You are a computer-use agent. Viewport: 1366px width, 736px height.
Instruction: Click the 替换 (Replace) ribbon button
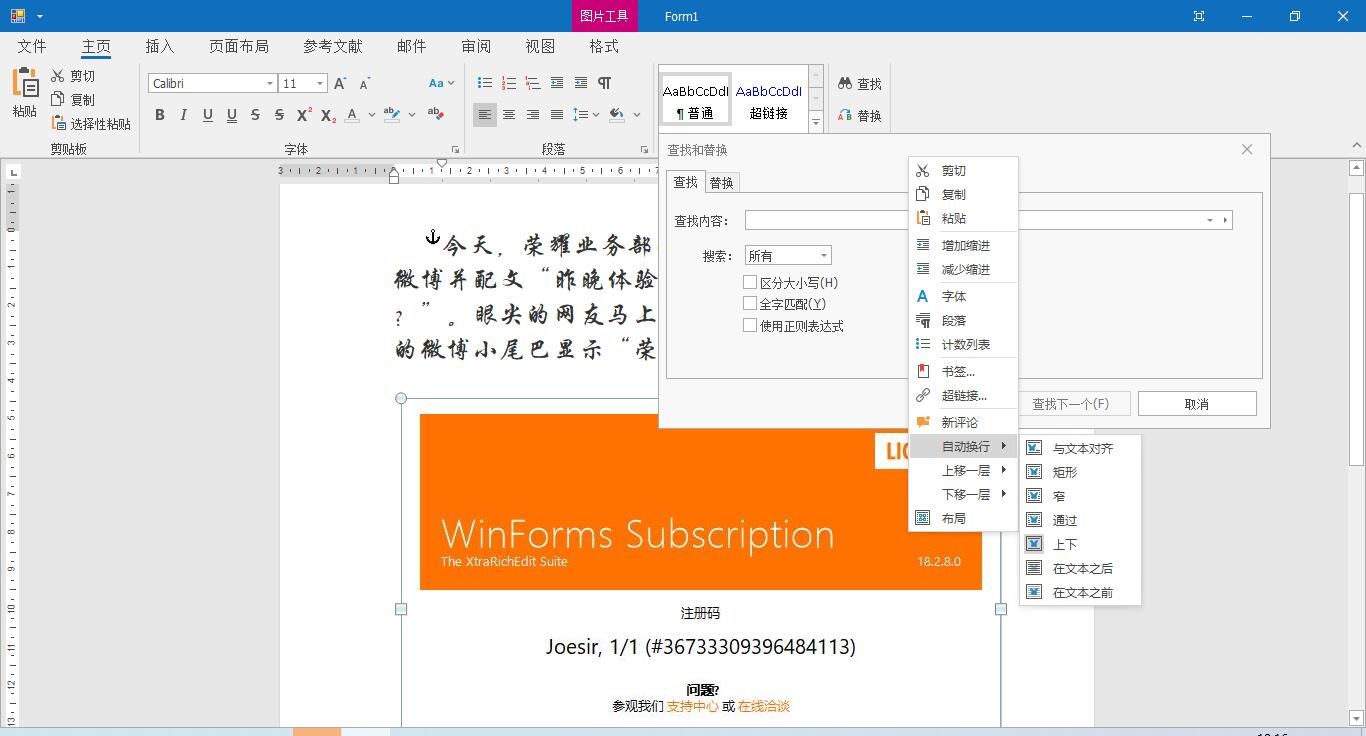(860, 116)
